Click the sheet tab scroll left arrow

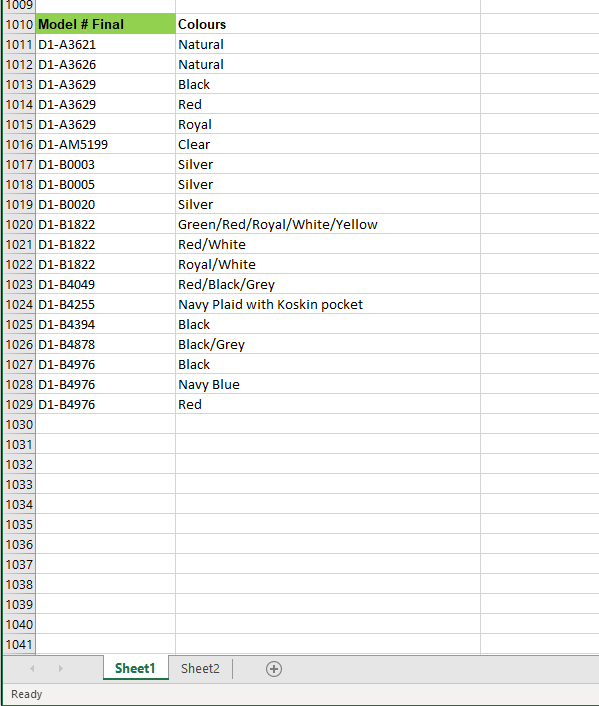pos(32,669)
